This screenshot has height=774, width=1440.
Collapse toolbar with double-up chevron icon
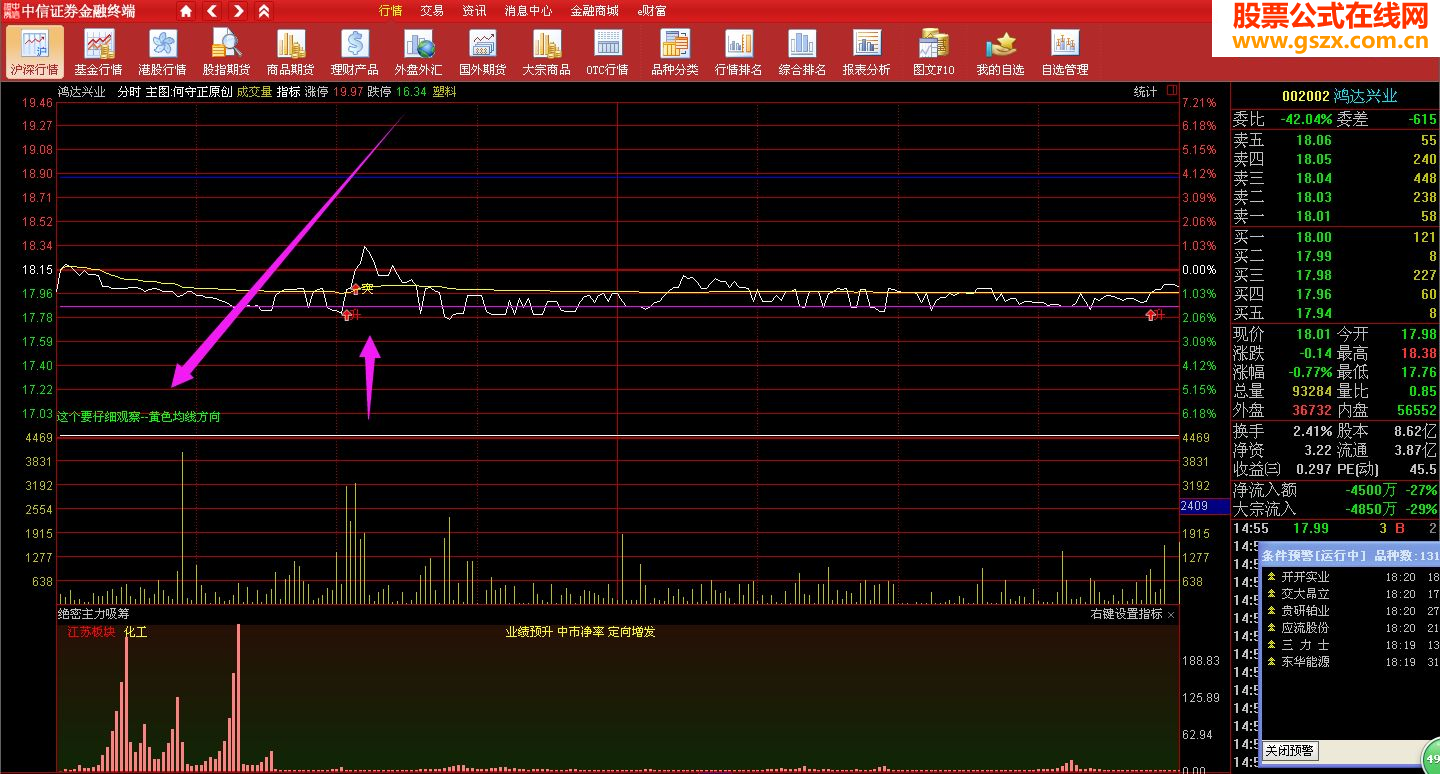coord(264,11)
